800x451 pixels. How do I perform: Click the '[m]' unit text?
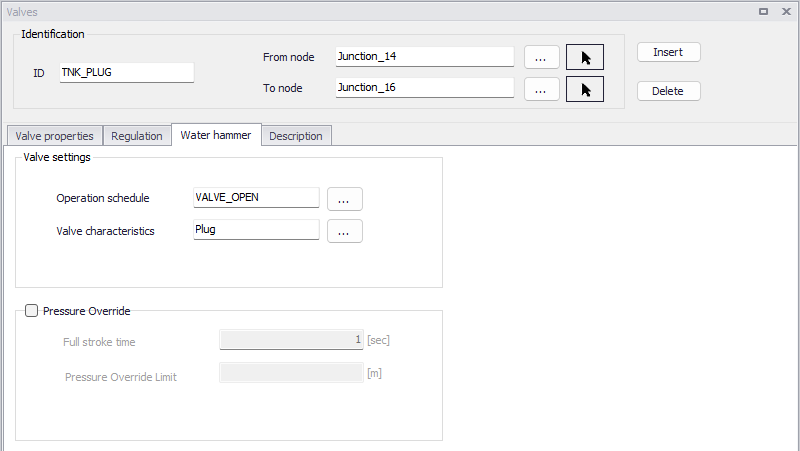click(374, 373)
